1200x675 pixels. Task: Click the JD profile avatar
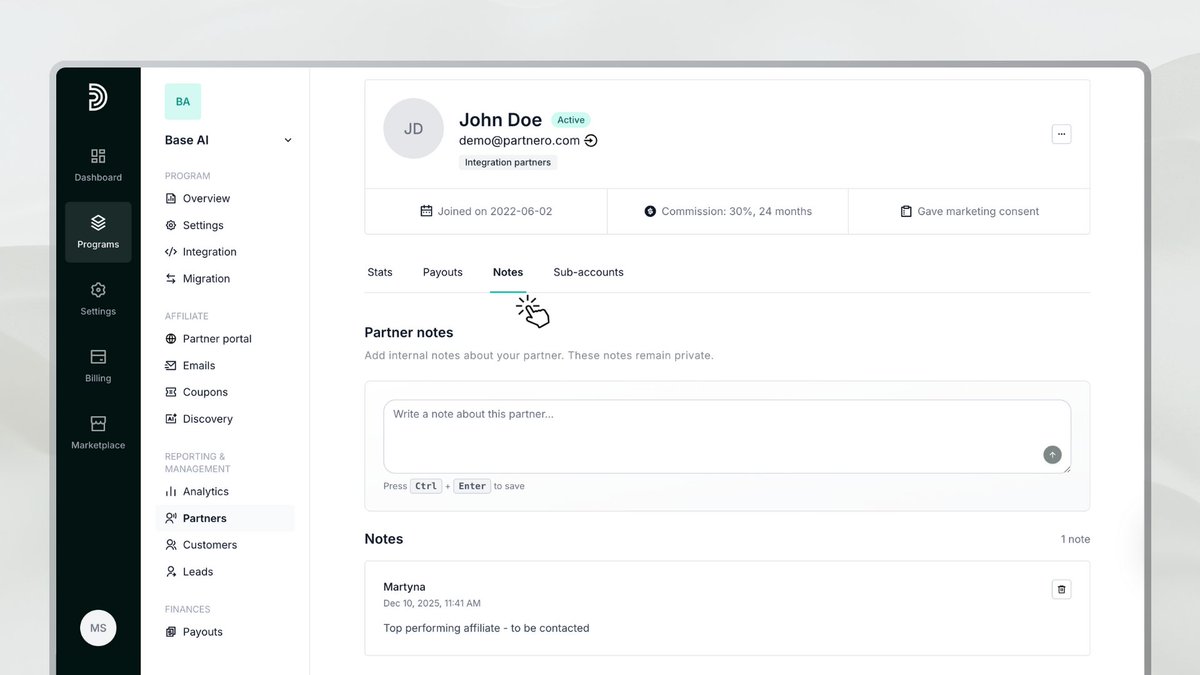pos(413,129)
